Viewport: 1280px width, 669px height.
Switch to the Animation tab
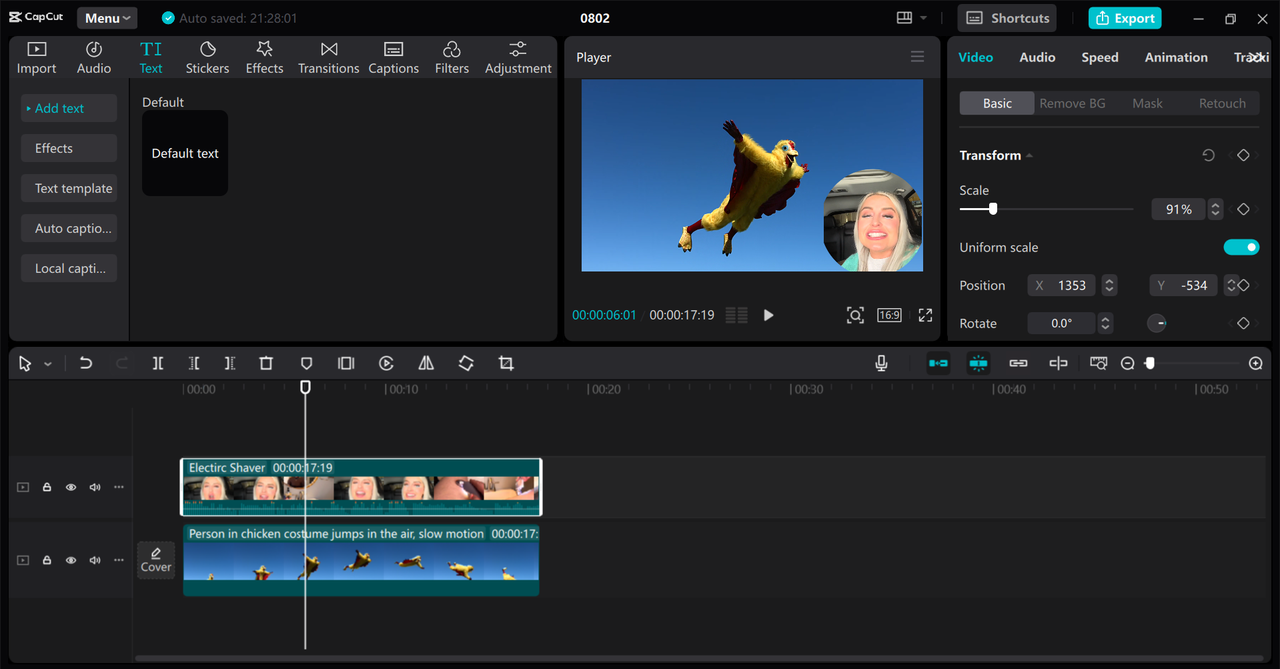click(1176, 57)
